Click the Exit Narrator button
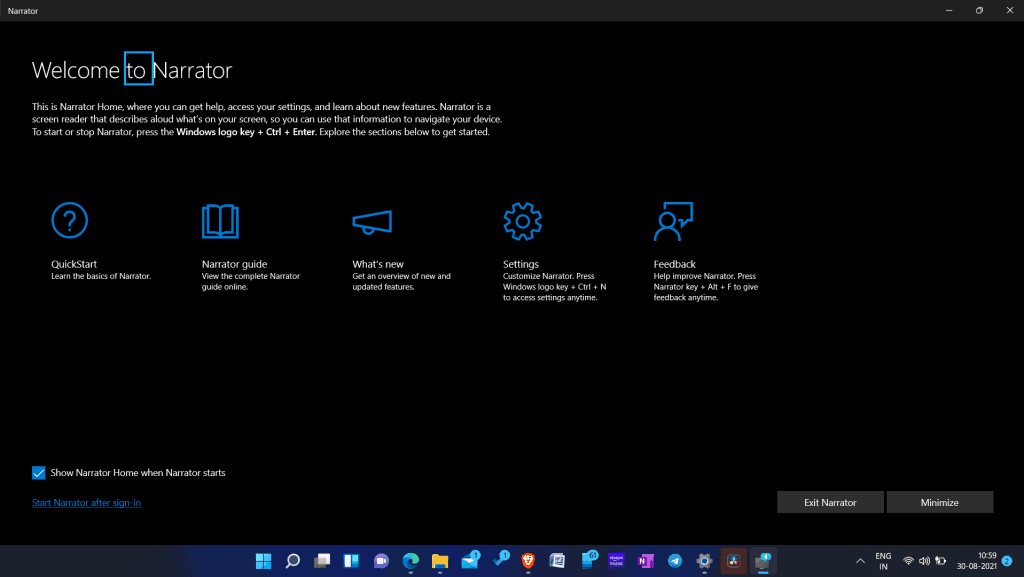Viewport: 1024px width, 577px height. [x=830, y=501]
